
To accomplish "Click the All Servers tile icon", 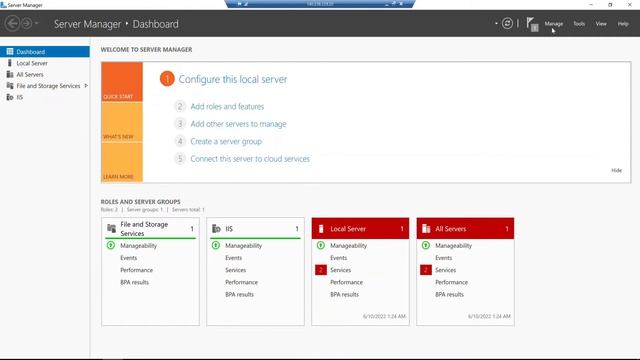I will (x=426, y=229).
